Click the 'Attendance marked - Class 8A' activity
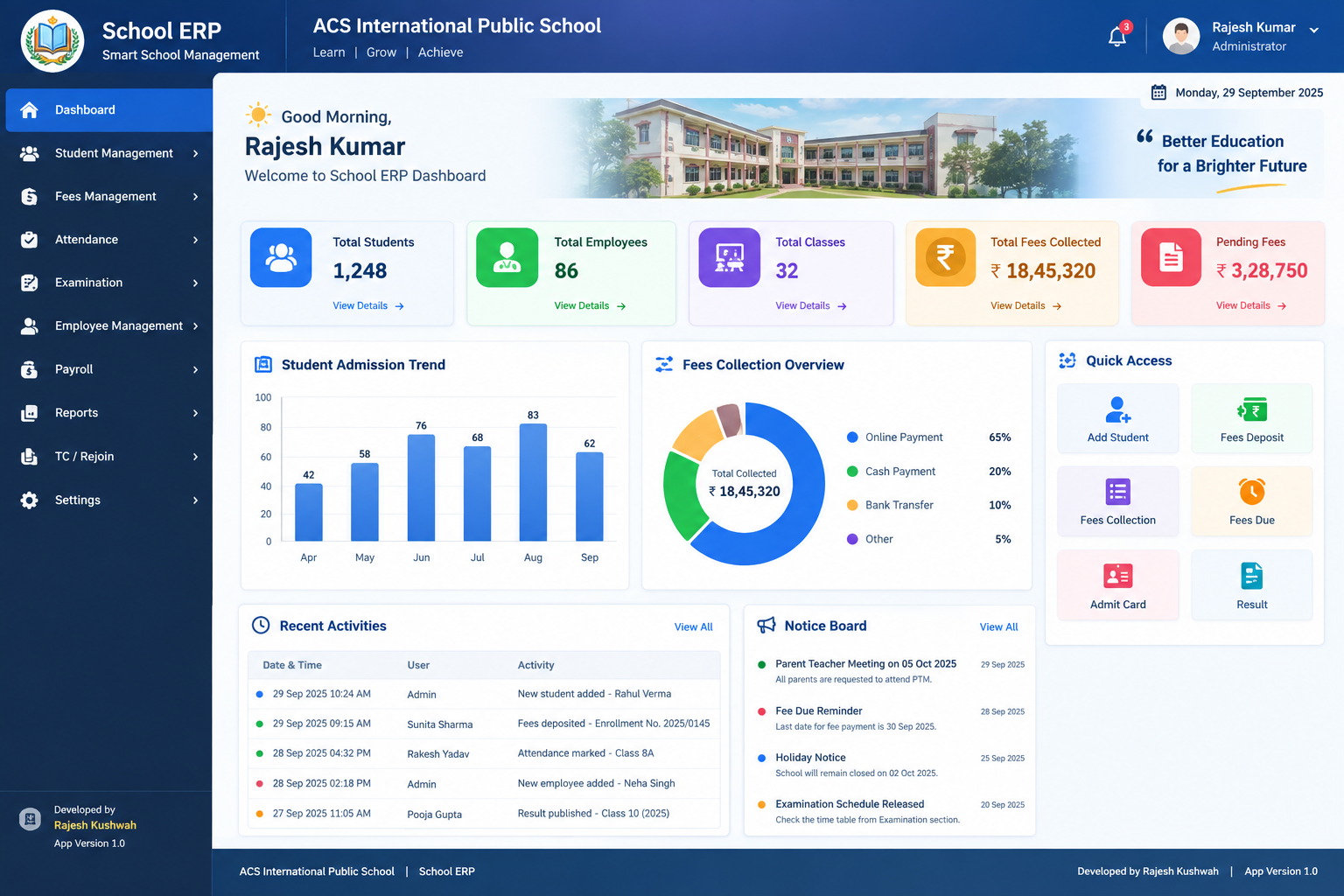This screenshot has width=1344, height=896. (x=585, y=753)
